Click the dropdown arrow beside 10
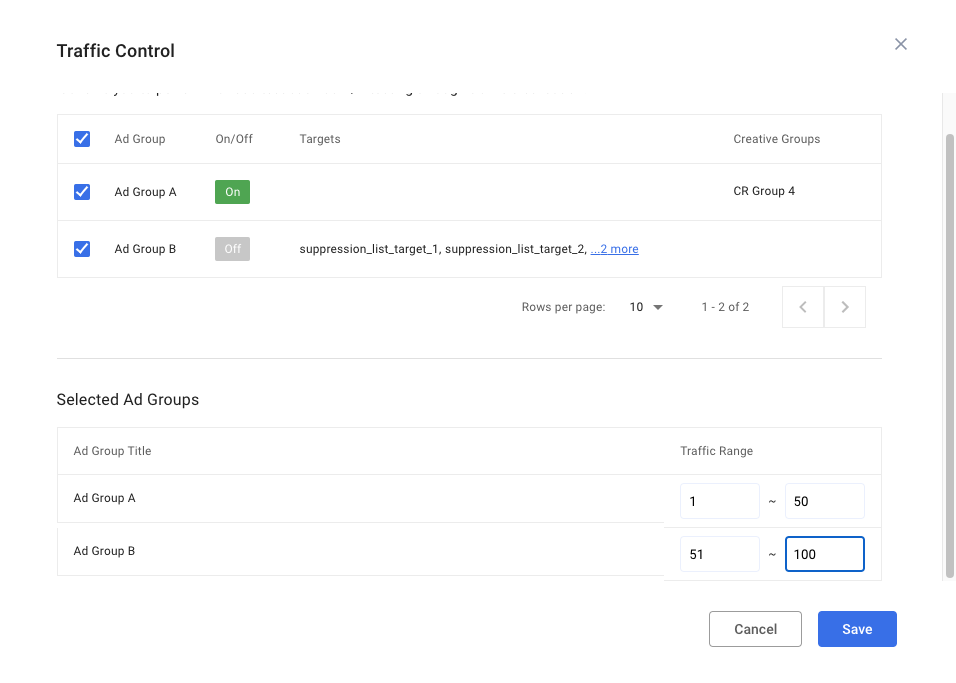 tap(658, 307)
